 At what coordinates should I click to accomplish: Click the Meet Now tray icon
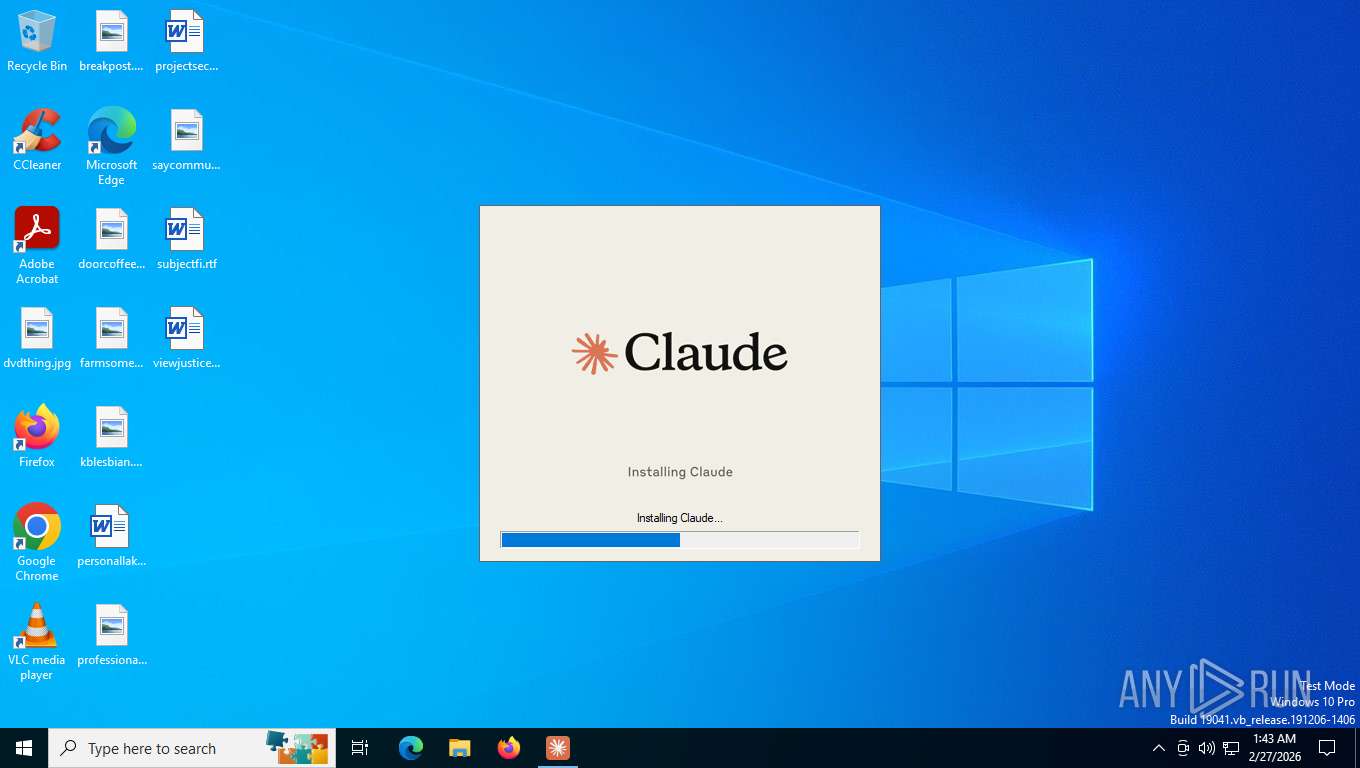pyautogui.click(x=1183, y=748)
